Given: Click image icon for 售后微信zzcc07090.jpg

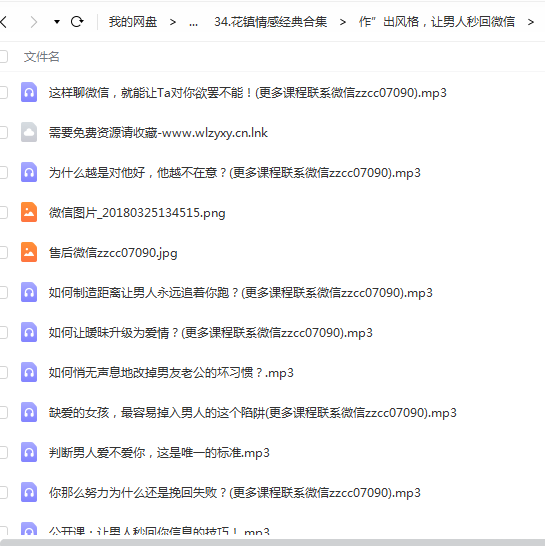Looking at the screenshot, I should click(x=29, y=252).
